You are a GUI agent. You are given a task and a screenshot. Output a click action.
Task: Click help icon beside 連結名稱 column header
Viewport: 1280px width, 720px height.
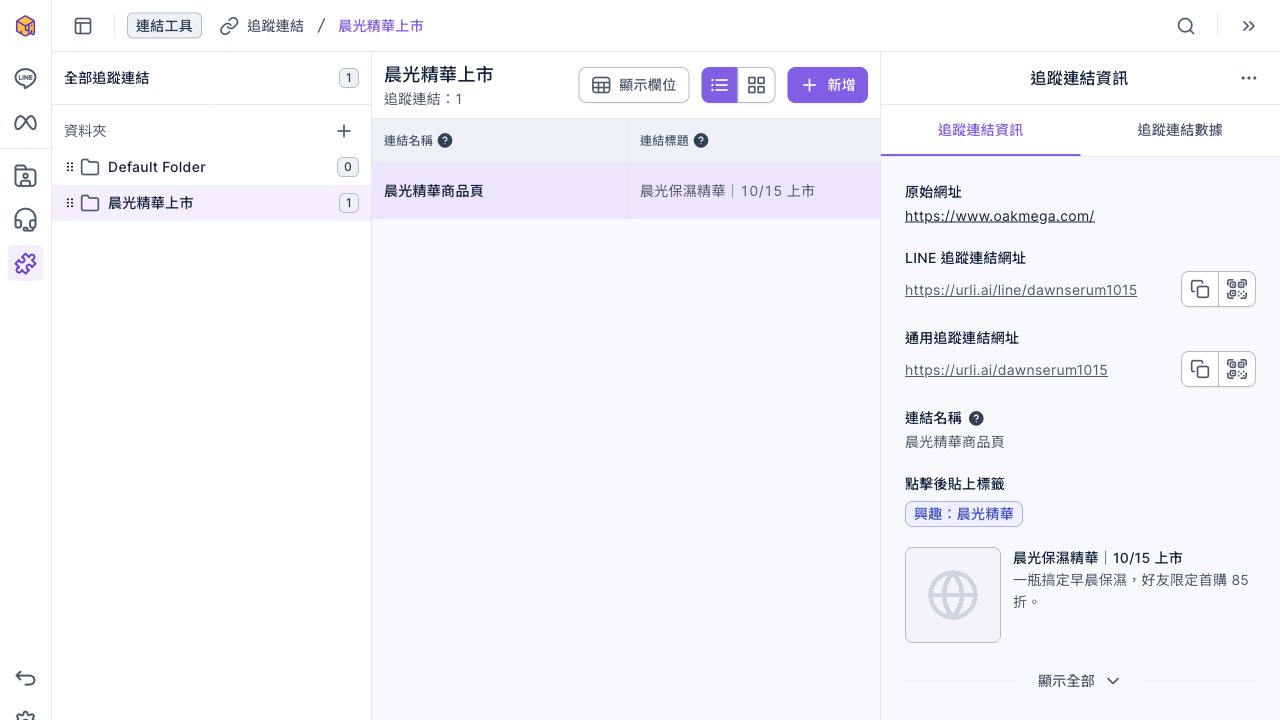point(445,140)
